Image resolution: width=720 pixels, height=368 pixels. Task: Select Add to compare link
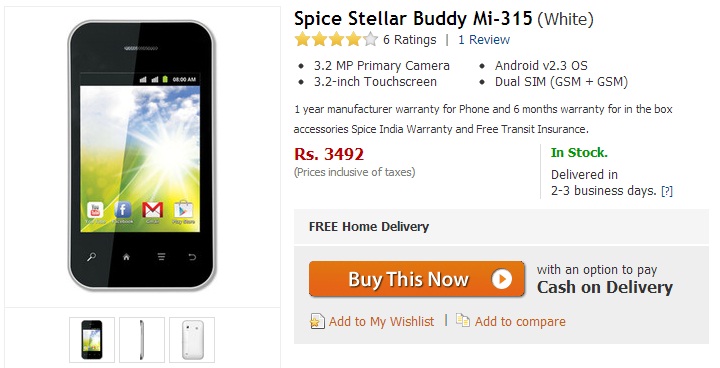(520, 321)
